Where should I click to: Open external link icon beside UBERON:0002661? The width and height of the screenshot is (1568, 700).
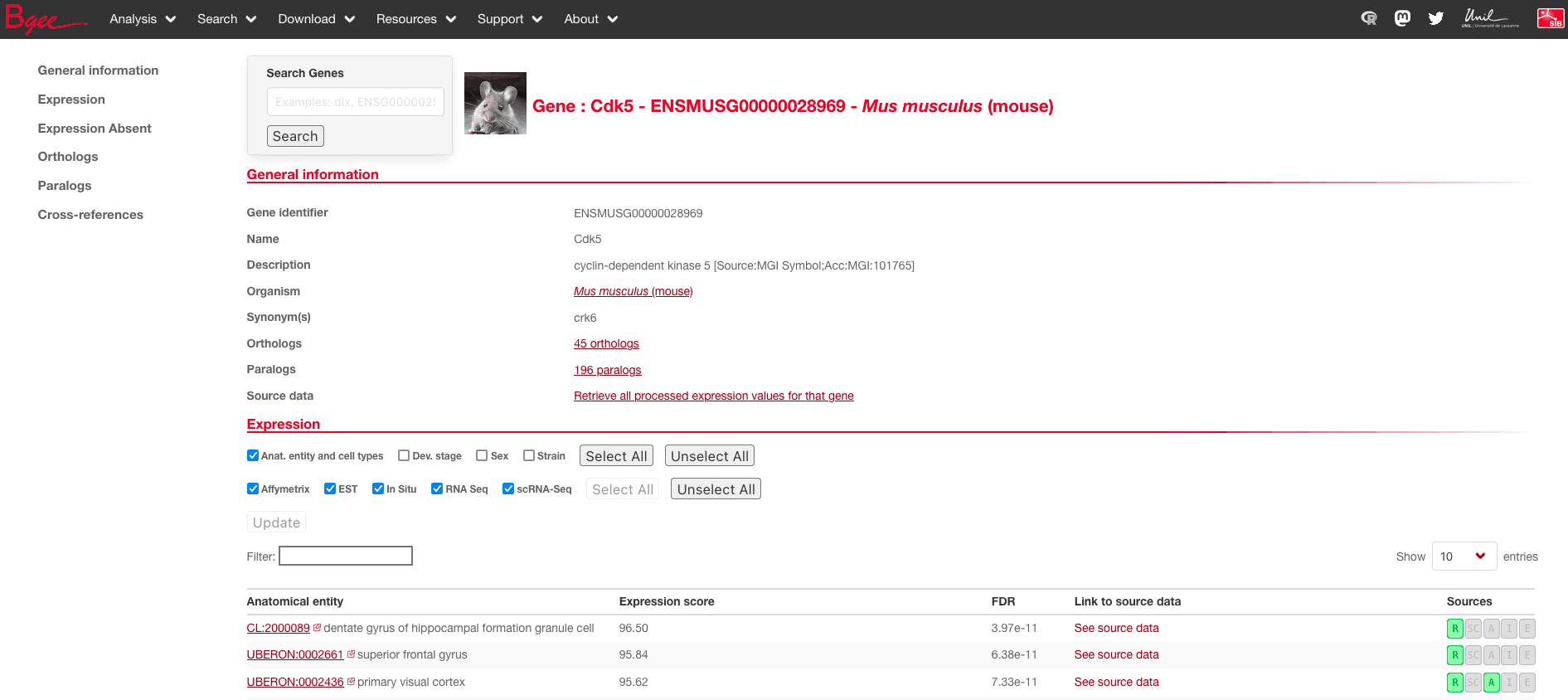[x=351, y=654]
